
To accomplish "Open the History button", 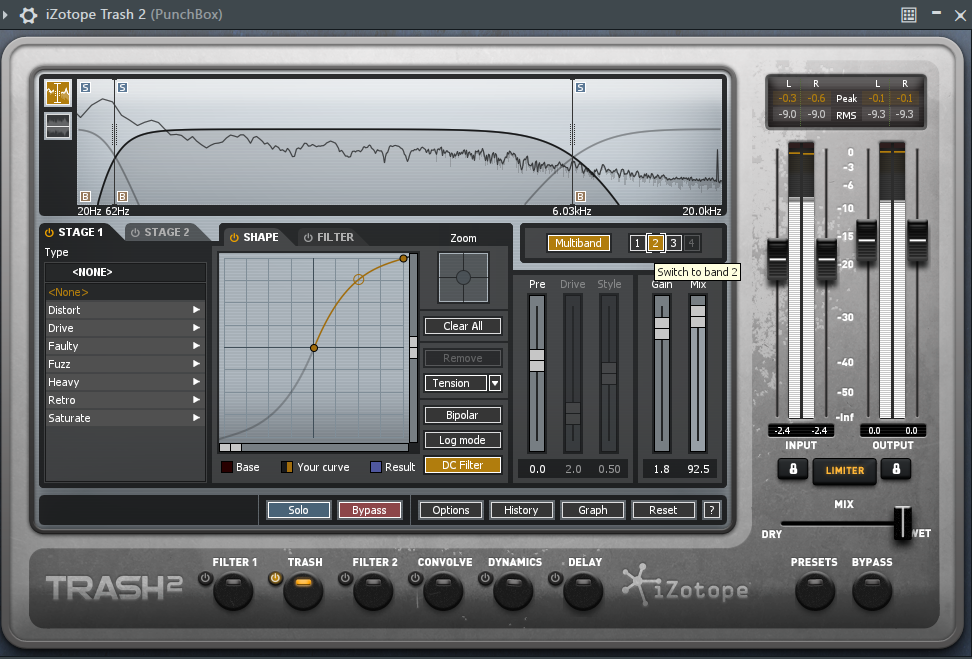I will tap(521, 510).
